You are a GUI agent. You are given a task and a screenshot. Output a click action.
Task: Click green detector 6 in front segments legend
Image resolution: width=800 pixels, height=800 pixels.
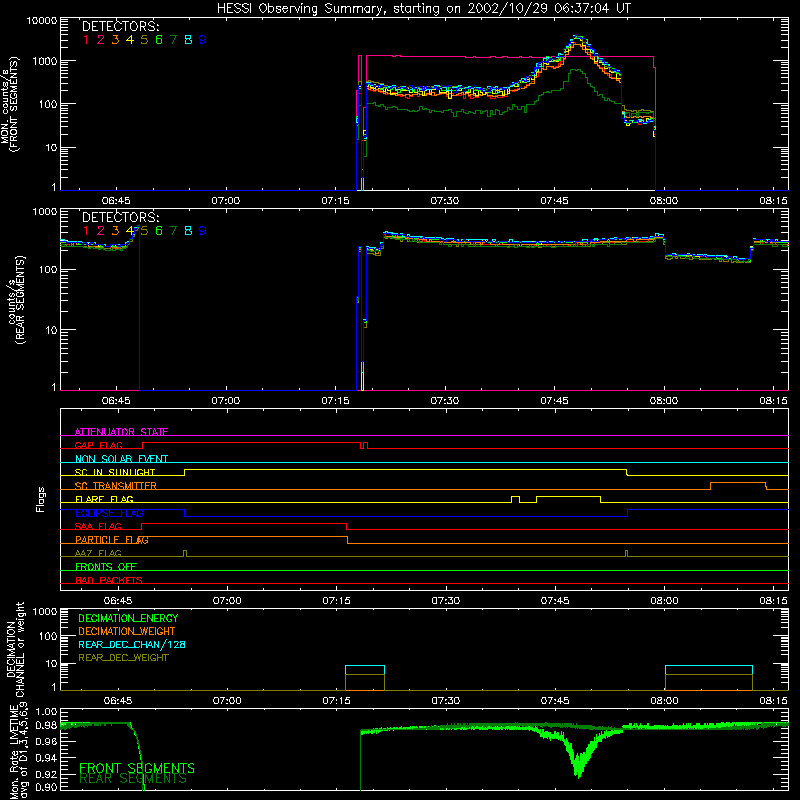[x=159, y=40]
